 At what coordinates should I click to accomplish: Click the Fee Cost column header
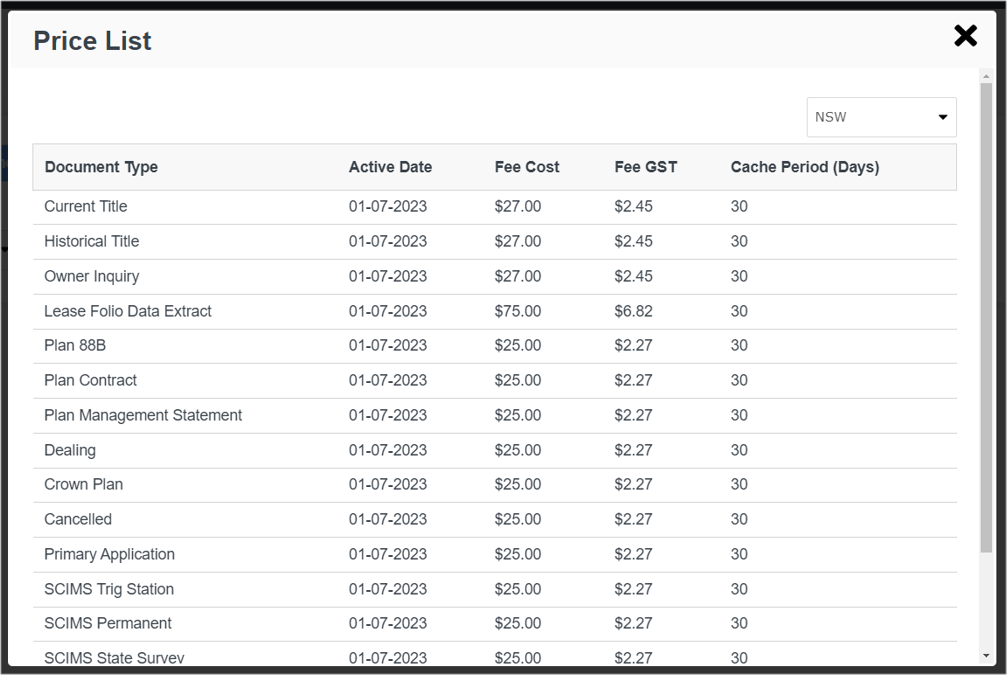point(527,167)
